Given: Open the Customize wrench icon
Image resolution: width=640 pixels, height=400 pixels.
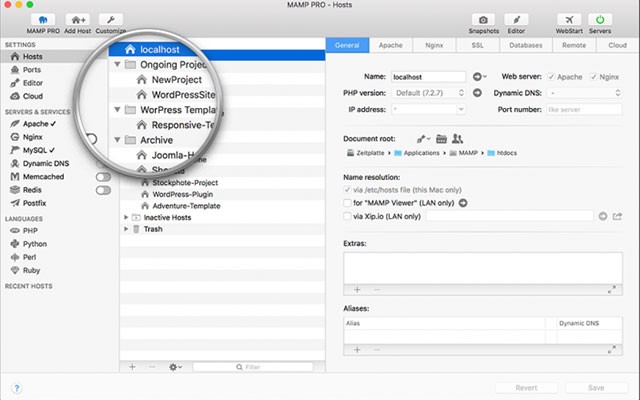Looking at the screenshot, I should coord(111,19).
